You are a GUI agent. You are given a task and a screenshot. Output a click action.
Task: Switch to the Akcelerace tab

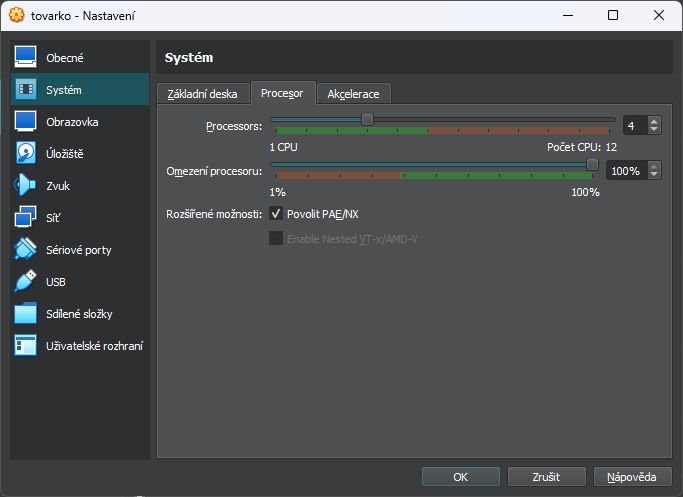353,94
